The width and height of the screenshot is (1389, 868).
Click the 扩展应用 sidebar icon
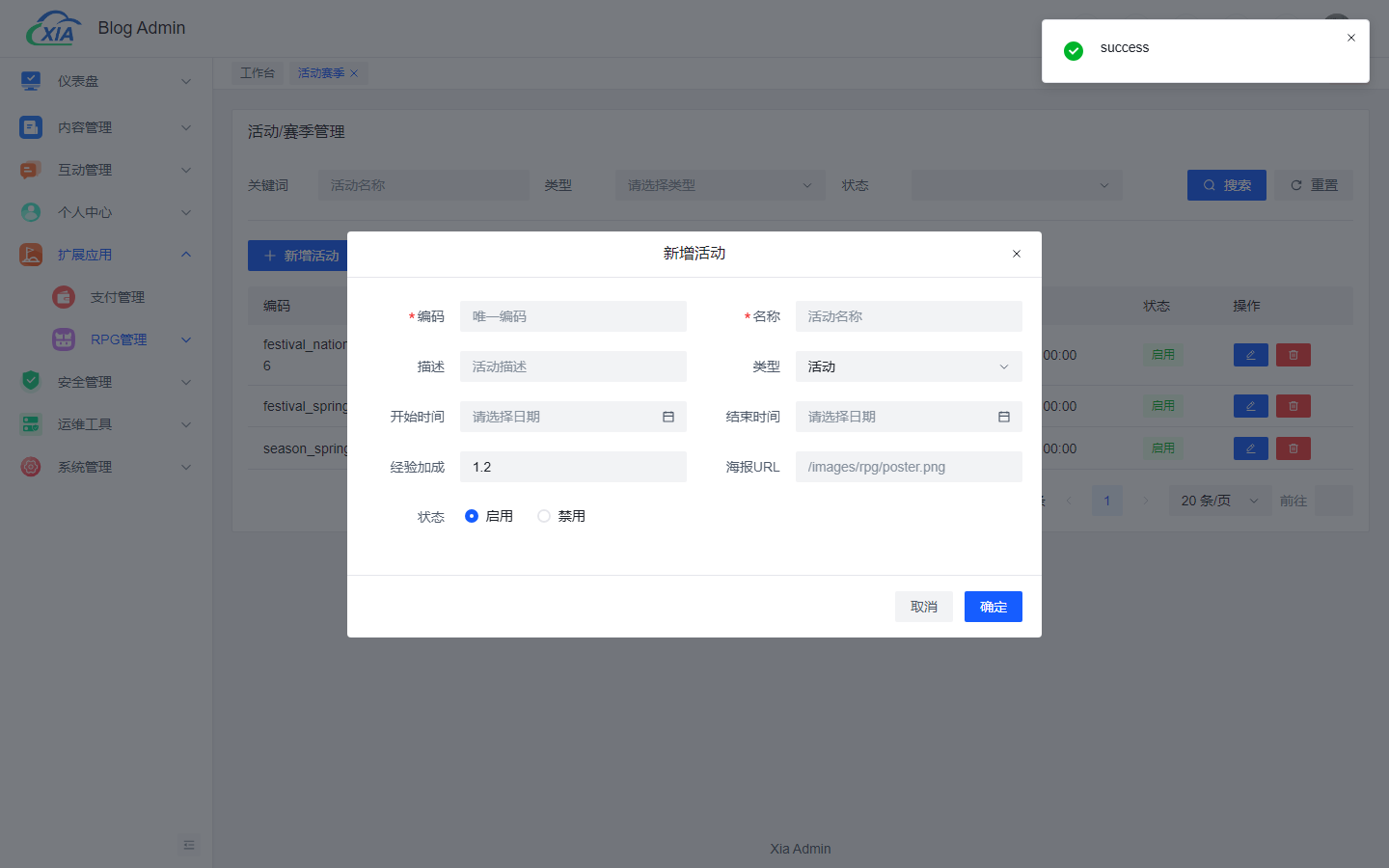click(x=31, y=255)
